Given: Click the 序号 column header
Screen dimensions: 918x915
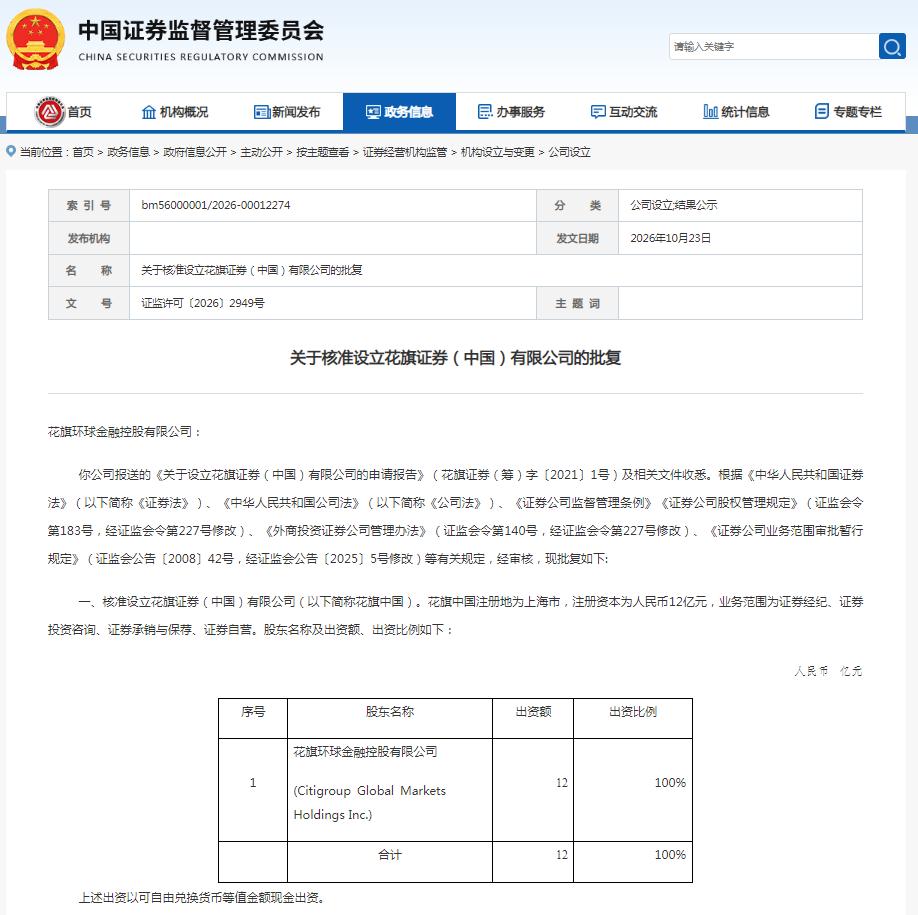Looking at the screenshot, I should tap(253, 712).
